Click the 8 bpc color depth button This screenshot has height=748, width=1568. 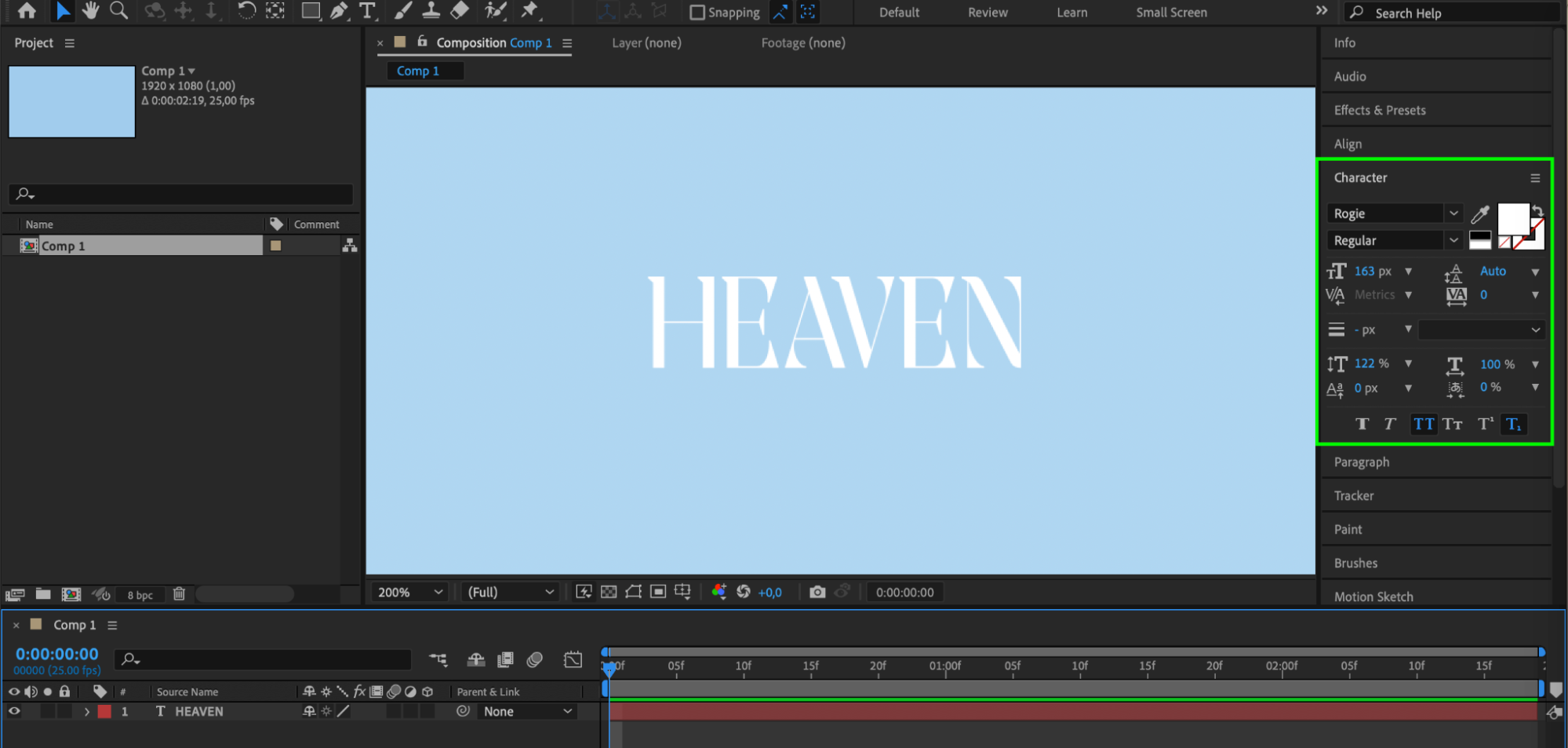(140, 595)
